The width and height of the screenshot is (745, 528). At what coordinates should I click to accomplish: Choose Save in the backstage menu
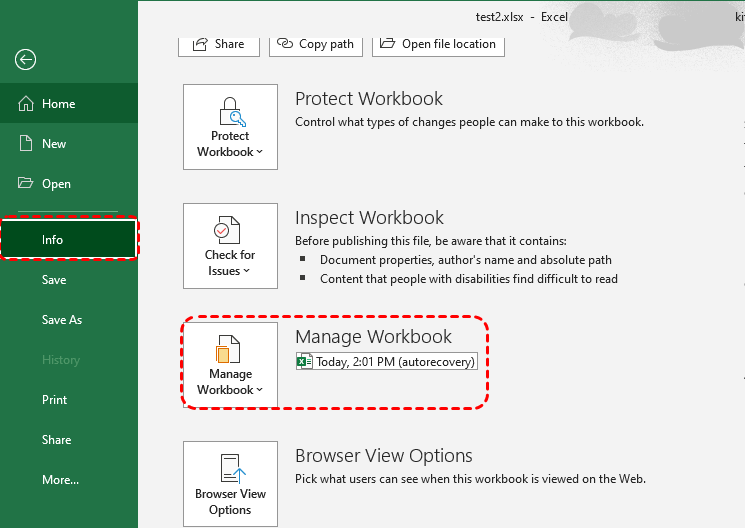54,280
